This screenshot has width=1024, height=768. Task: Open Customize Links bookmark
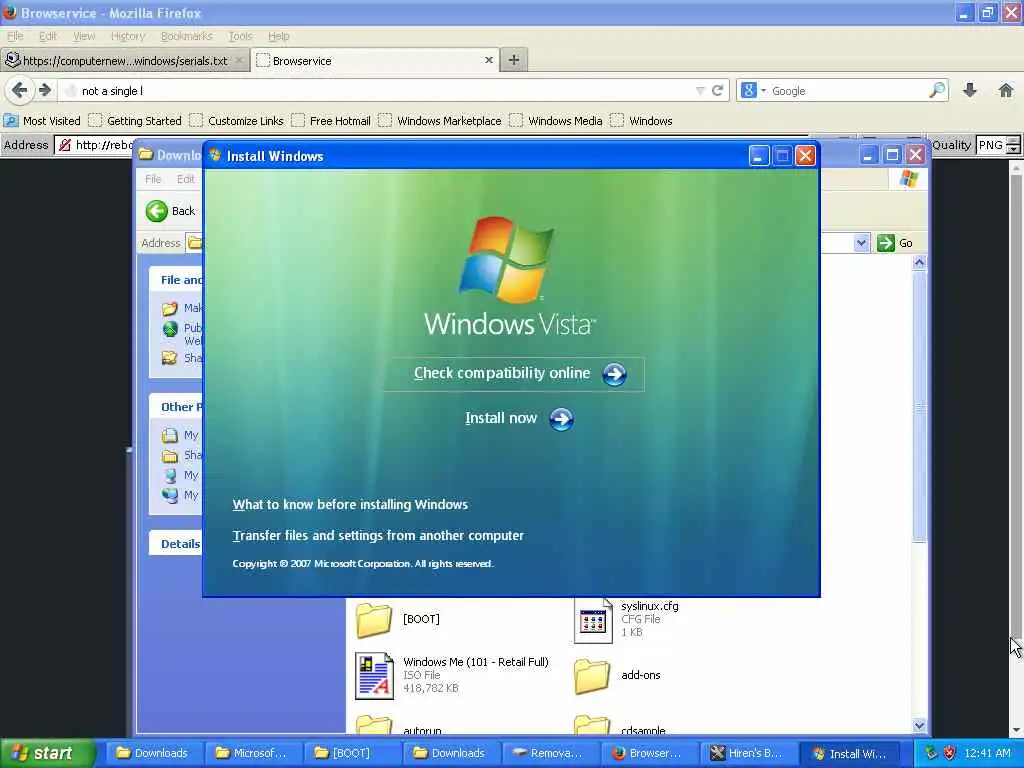(237, 121)
